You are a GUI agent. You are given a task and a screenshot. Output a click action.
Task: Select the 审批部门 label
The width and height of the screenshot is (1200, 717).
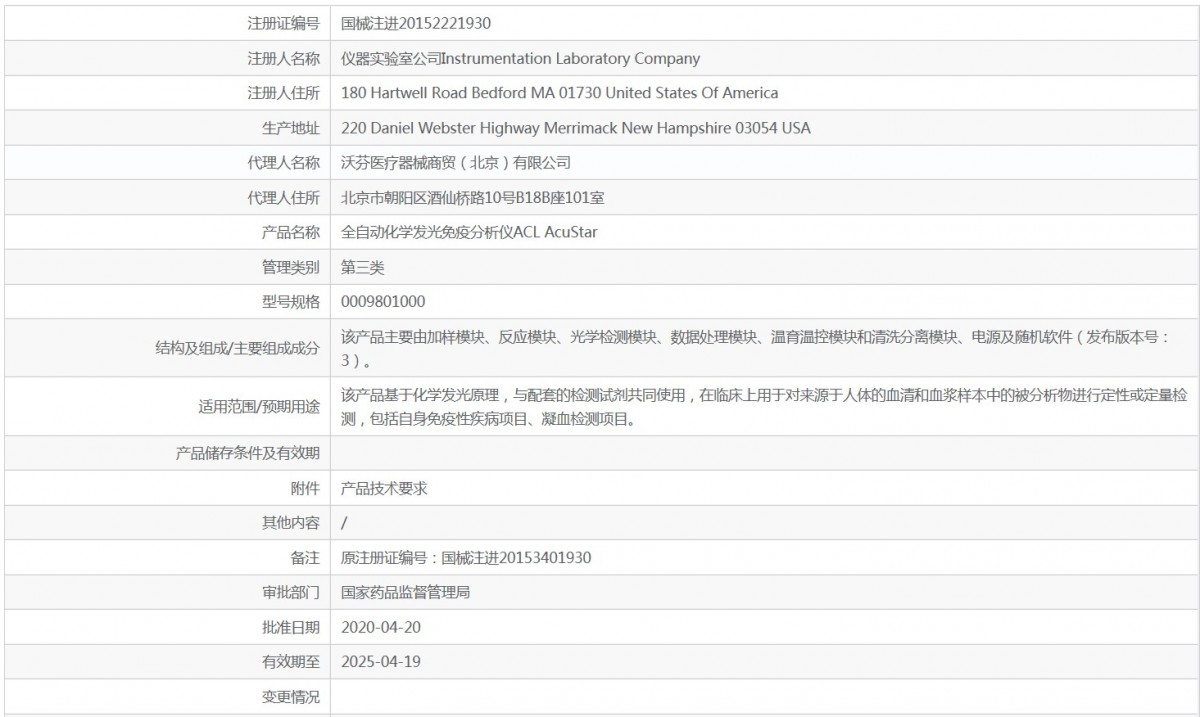(x=290, y=593)
